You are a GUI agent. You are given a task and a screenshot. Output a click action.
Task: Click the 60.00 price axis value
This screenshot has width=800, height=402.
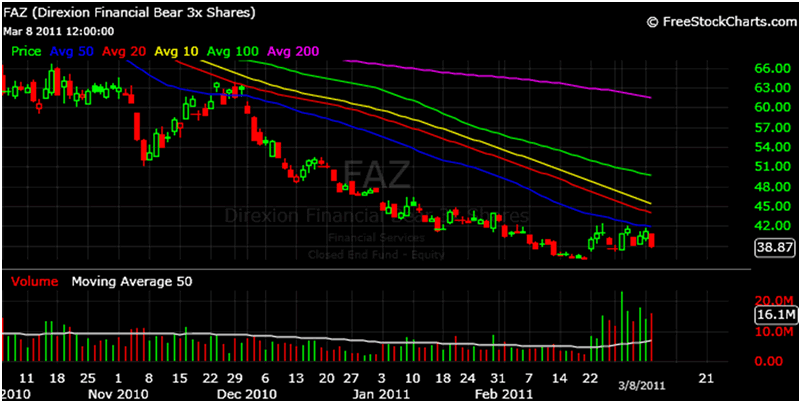774,107
